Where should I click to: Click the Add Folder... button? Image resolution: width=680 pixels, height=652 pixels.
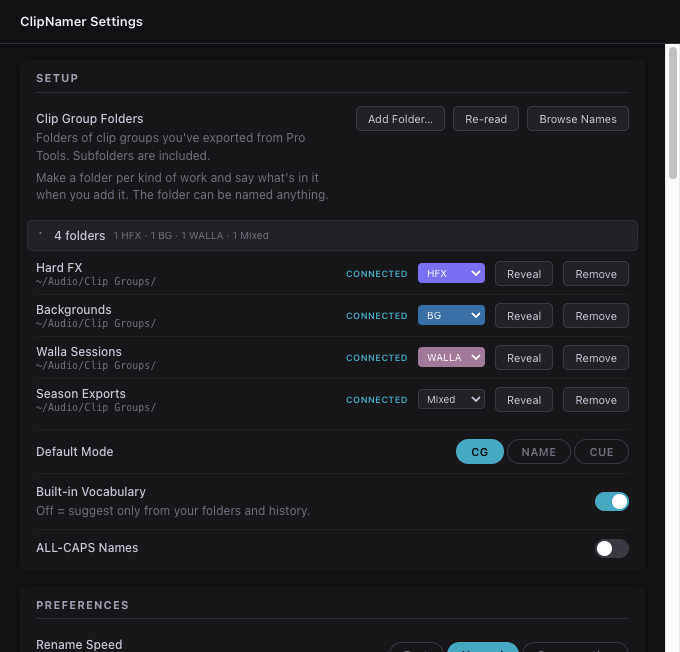(400, 119)
